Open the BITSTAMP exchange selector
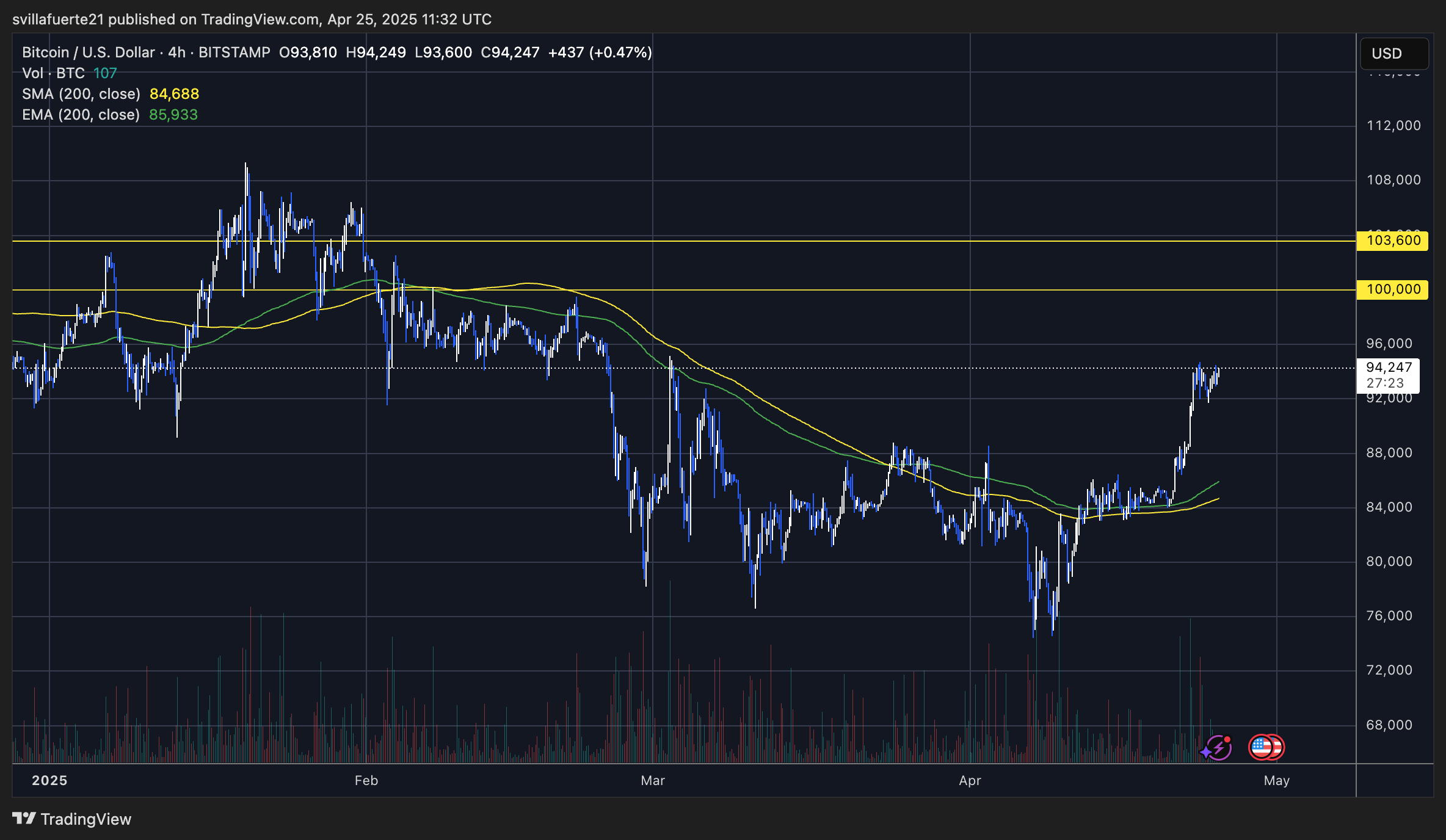Screen dimensions: 1446x840 tap(233, 52)
